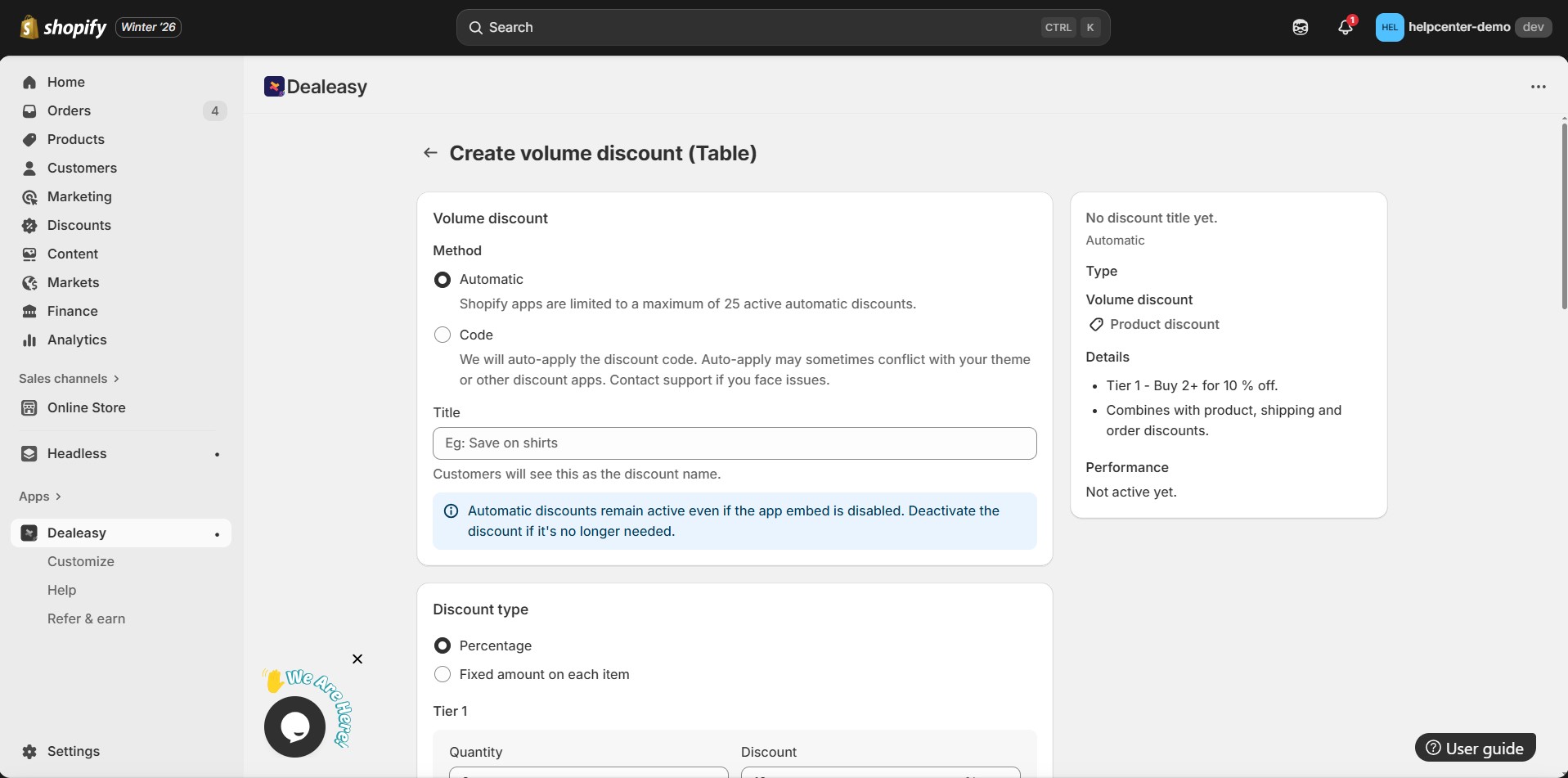The width and height of the screenshot is (1568, 778).
Task: Click the Sidekick assistant icon in top bar
Action: pyautogui.click(x=1300, y=27)
